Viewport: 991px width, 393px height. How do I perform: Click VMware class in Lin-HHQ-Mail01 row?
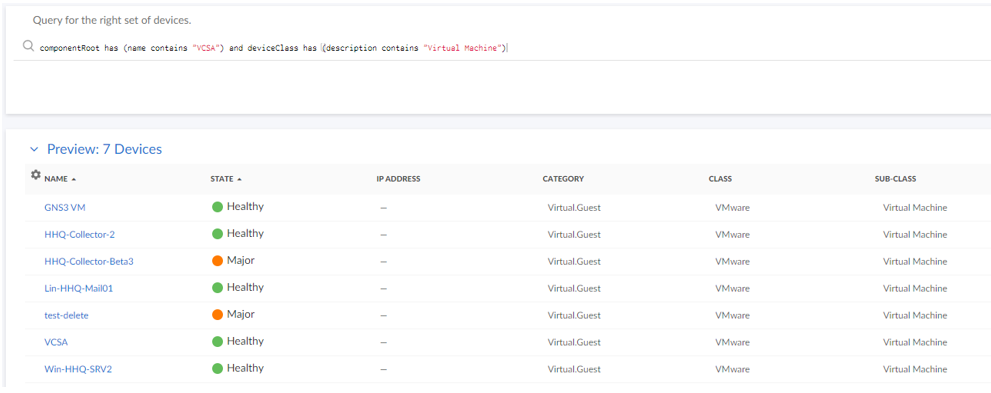click(733, 288)
